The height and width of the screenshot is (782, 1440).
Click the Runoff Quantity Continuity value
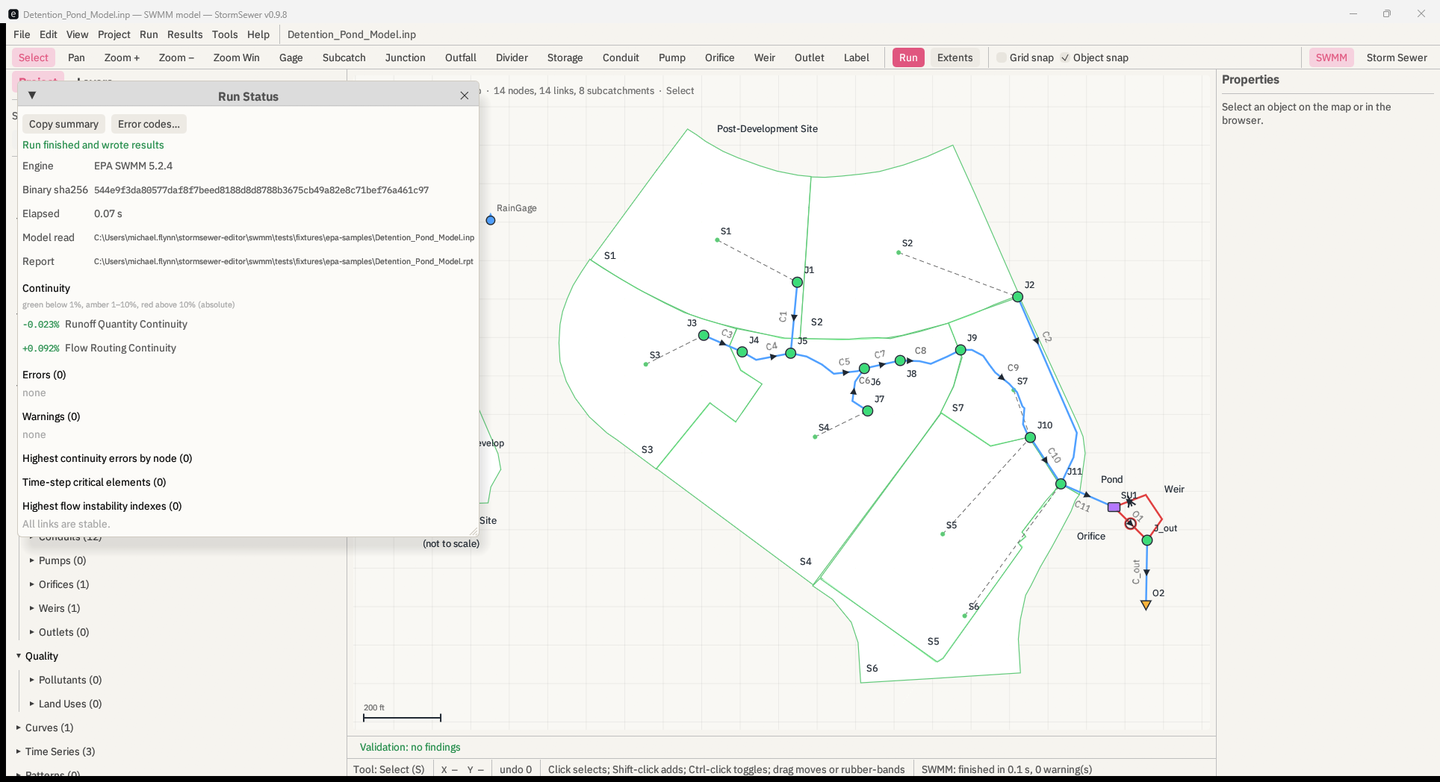(41, 324)
